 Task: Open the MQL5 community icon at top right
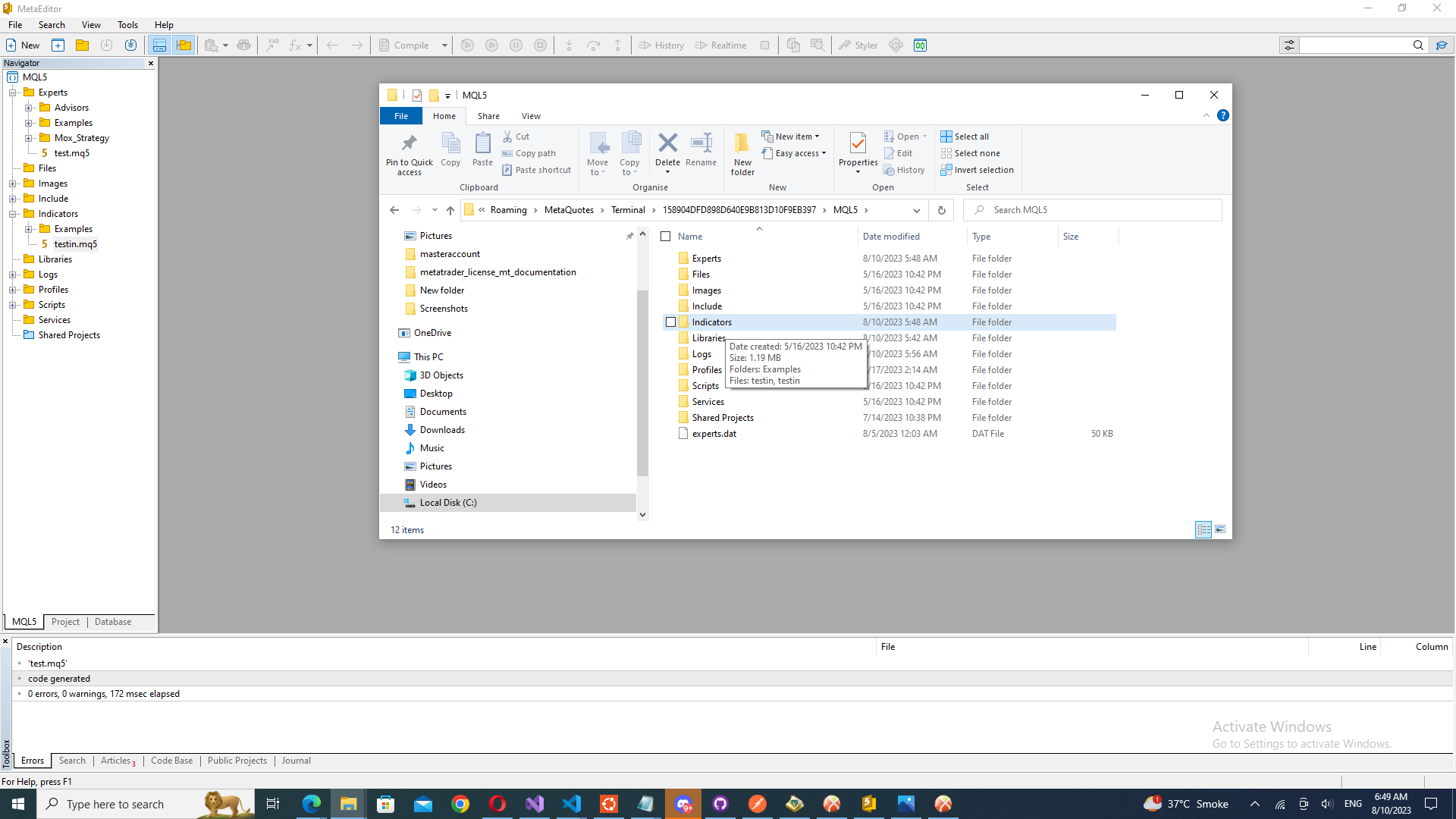tap(1442, 45)
